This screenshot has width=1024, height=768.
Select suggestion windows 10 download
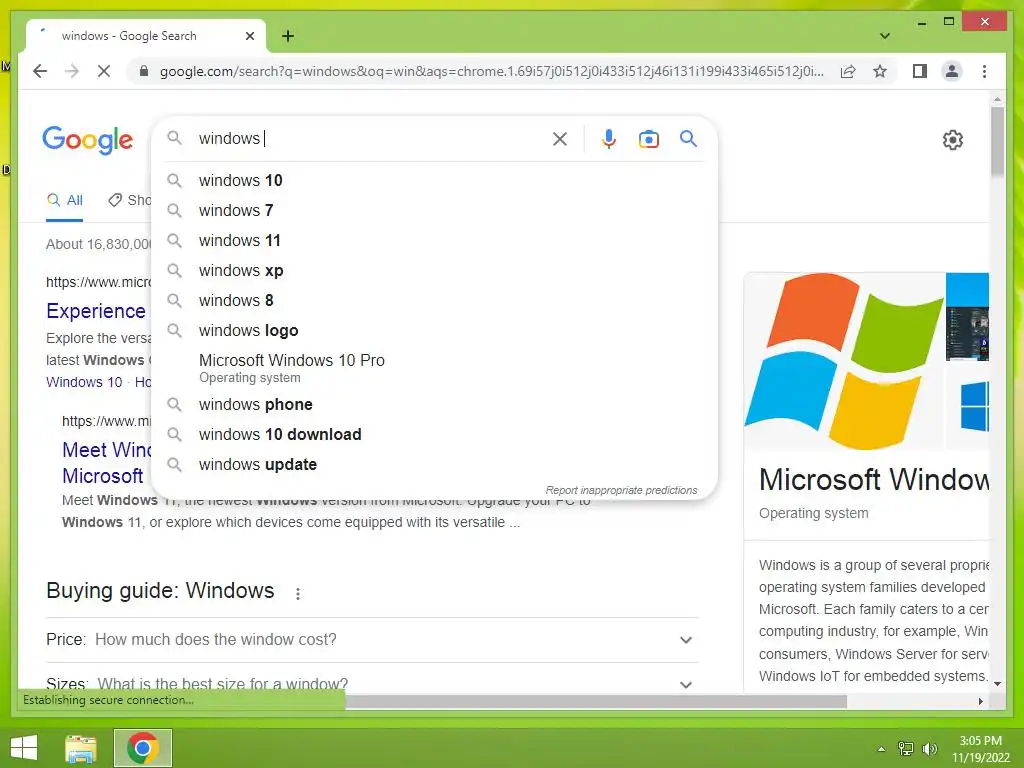pyautogui.click(x=435, y=434)
